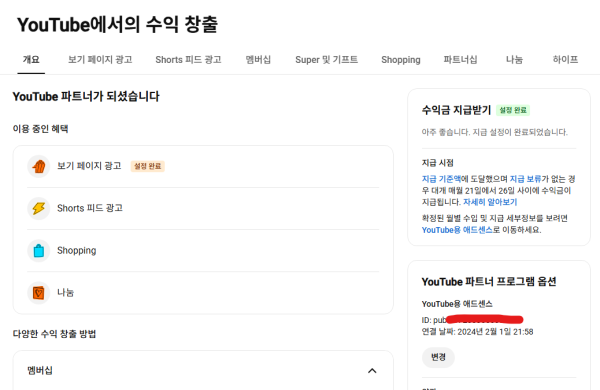Open the 파트너십 tab
The height and width of the screenshot is (390, 600).
(x=460, y=60)
